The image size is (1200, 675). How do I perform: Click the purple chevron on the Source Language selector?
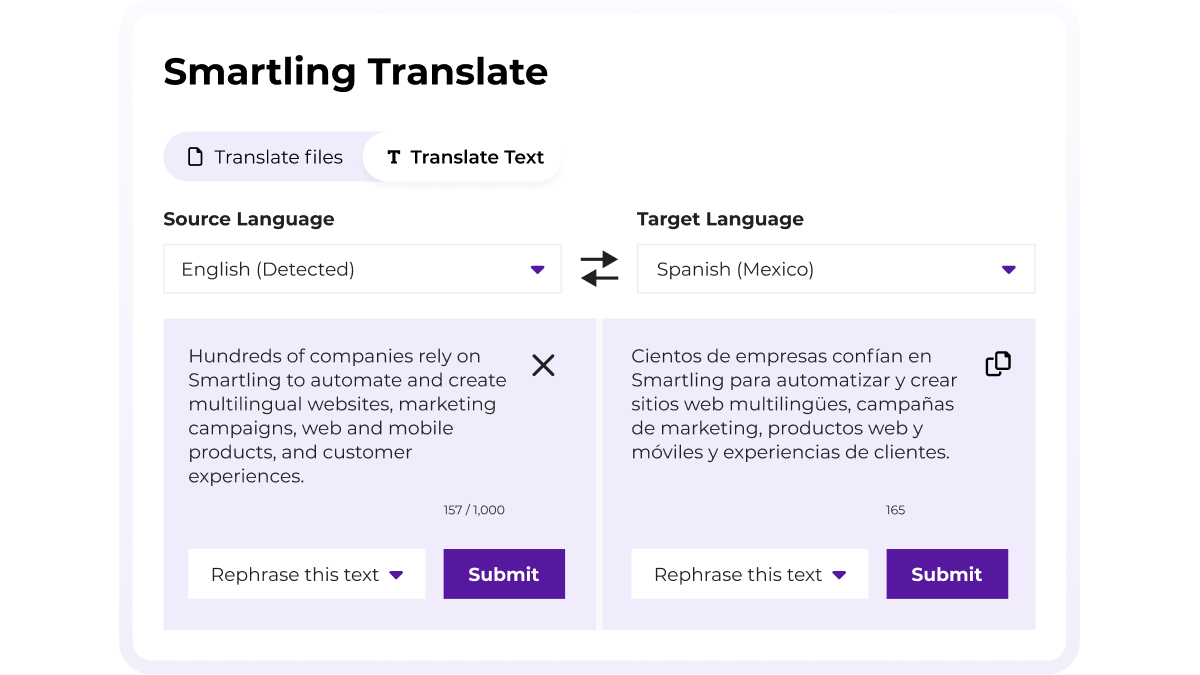tap(536, 268)
